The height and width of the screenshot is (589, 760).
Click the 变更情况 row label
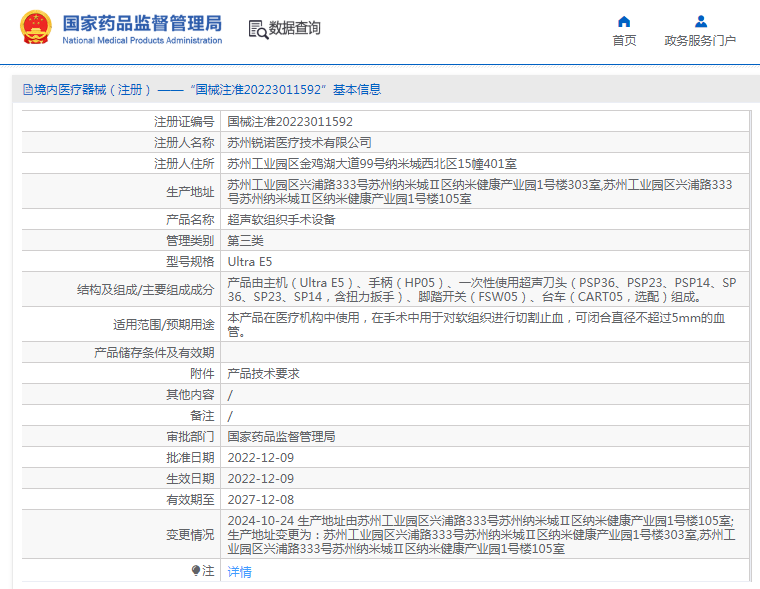(x=190, y=534)
